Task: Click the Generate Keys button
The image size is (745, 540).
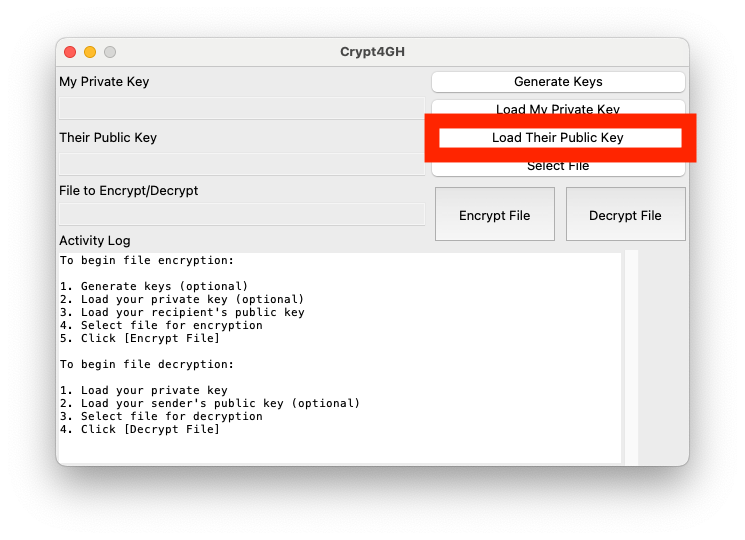Action: [558, 82]
